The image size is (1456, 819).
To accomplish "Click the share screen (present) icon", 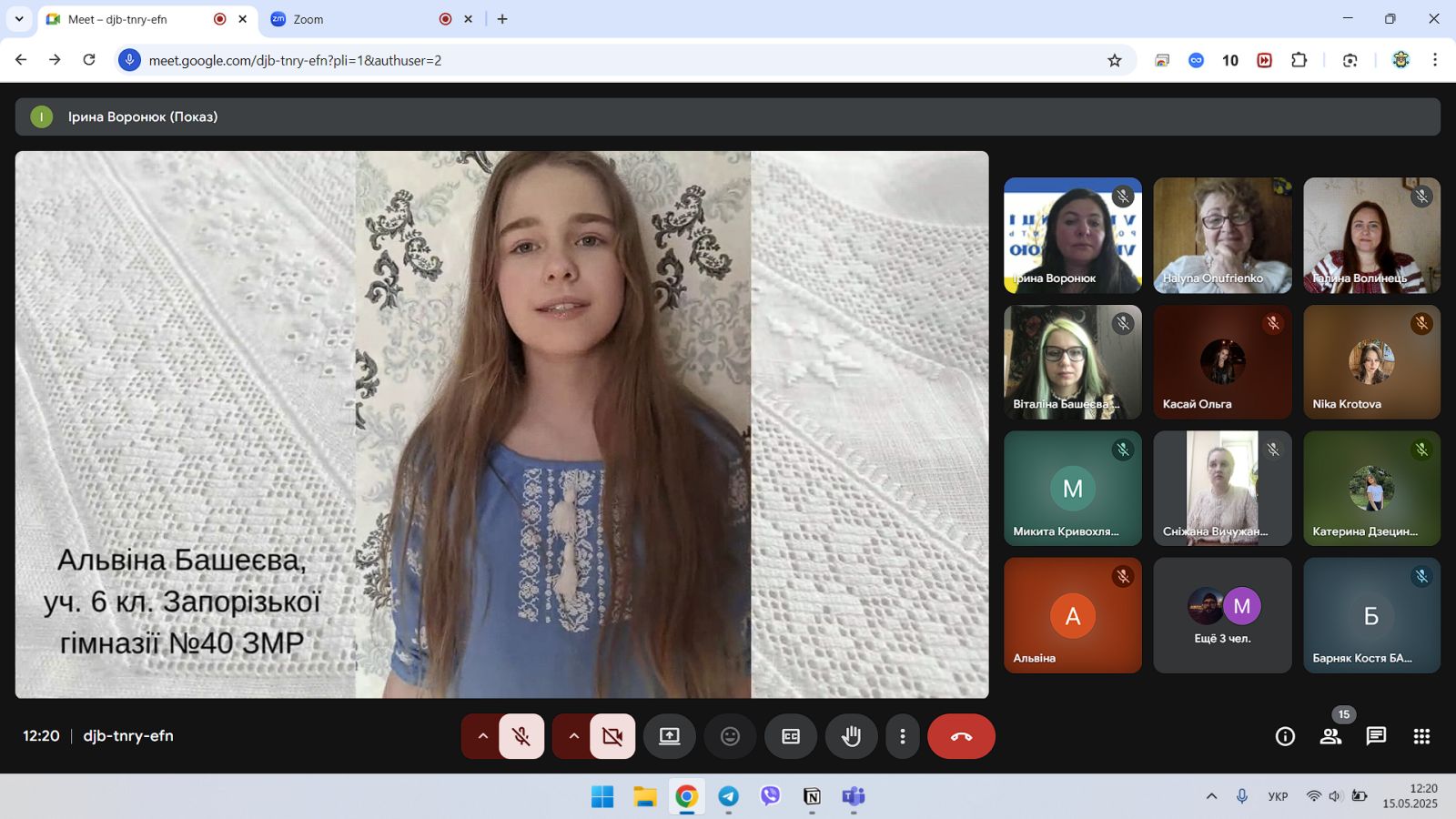I will tap(670, 736).
